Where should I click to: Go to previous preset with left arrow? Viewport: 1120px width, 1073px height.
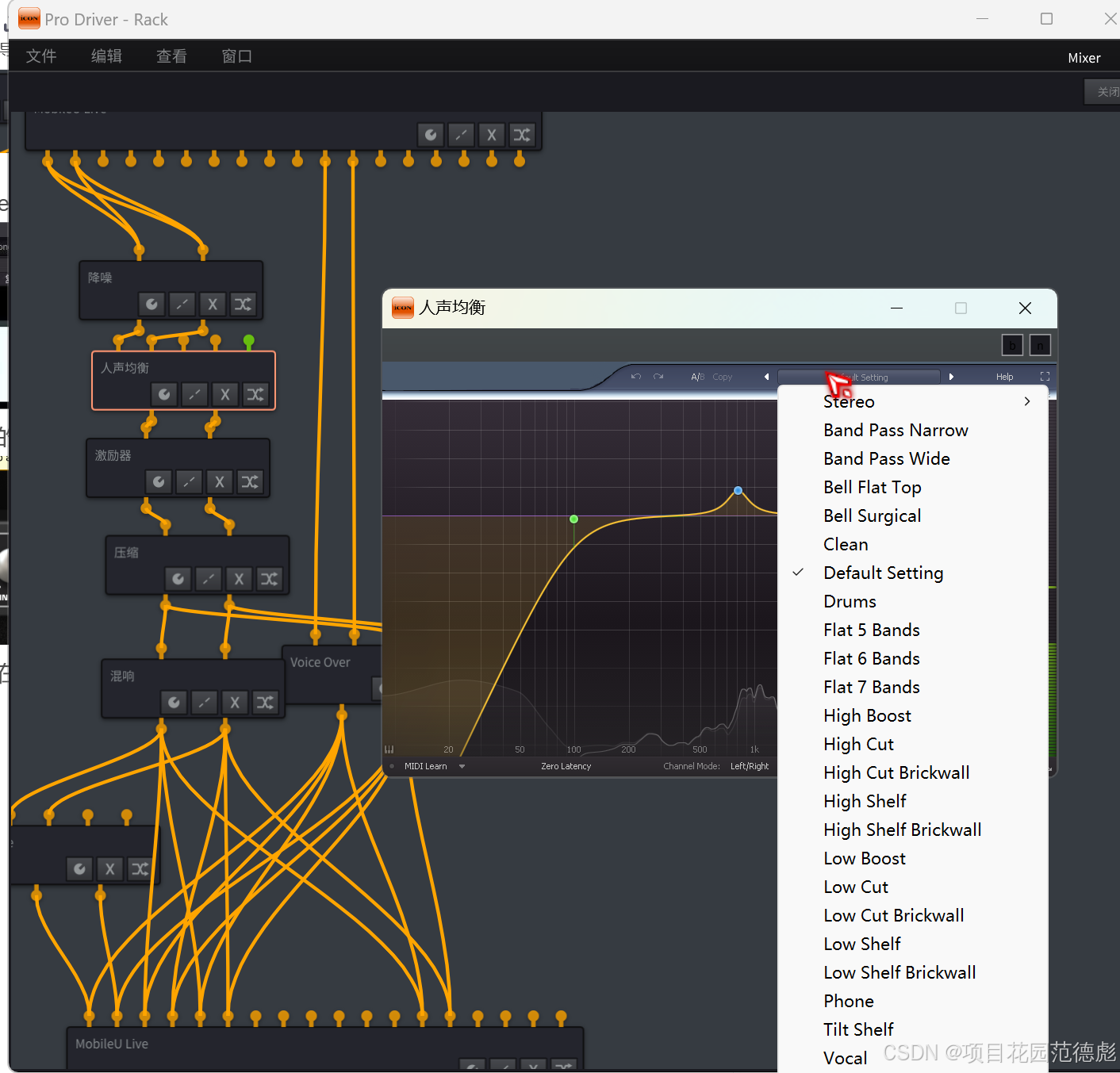pyautogui.click(x=766, y=377)
